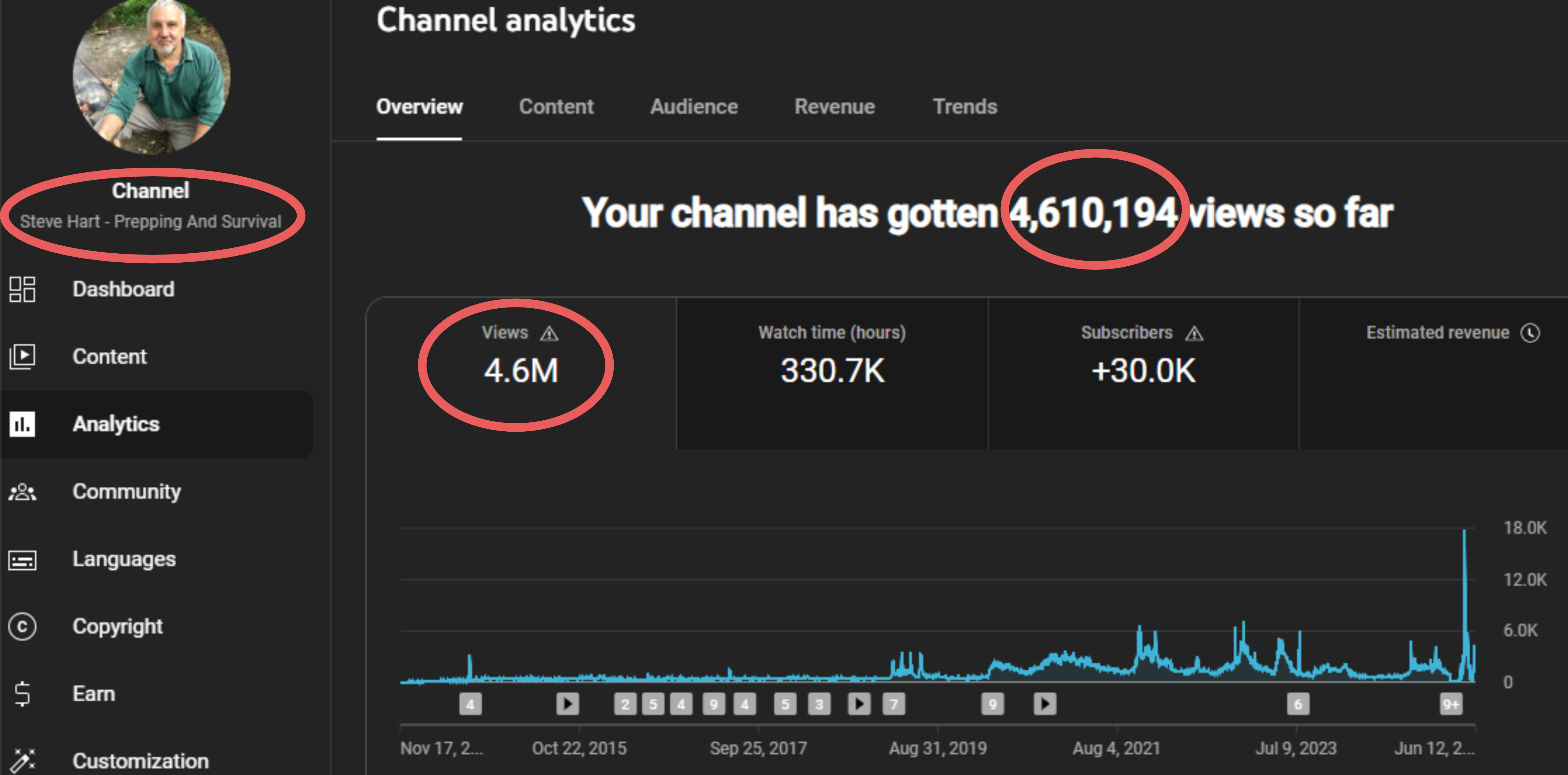Viewport: 1568px width, 775px height.
Task: Click the clock icon beside Estimated revenue
Action: click(1530, 333)
